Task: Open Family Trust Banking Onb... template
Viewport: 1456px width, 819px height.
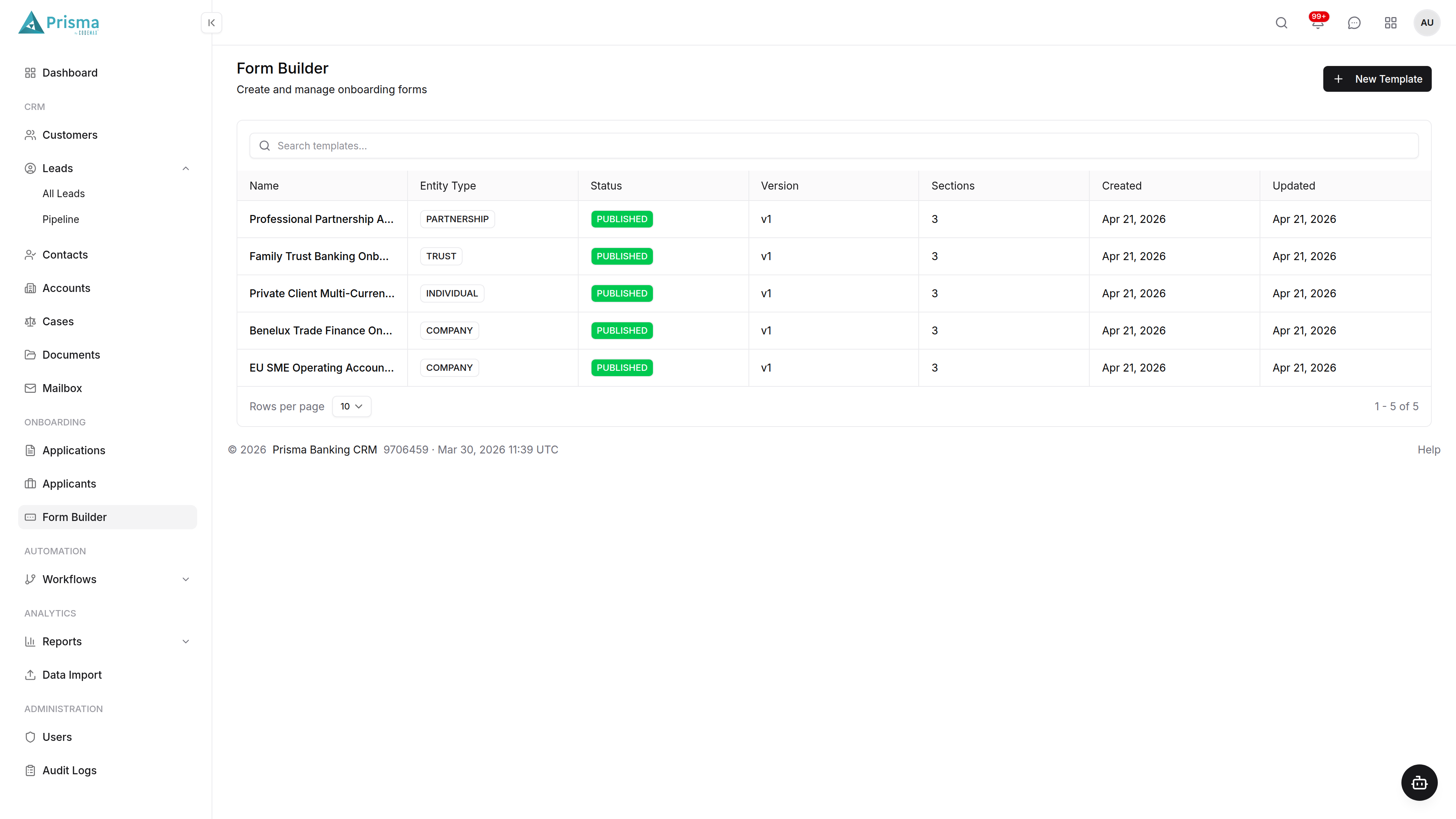Action: point(319,257)
